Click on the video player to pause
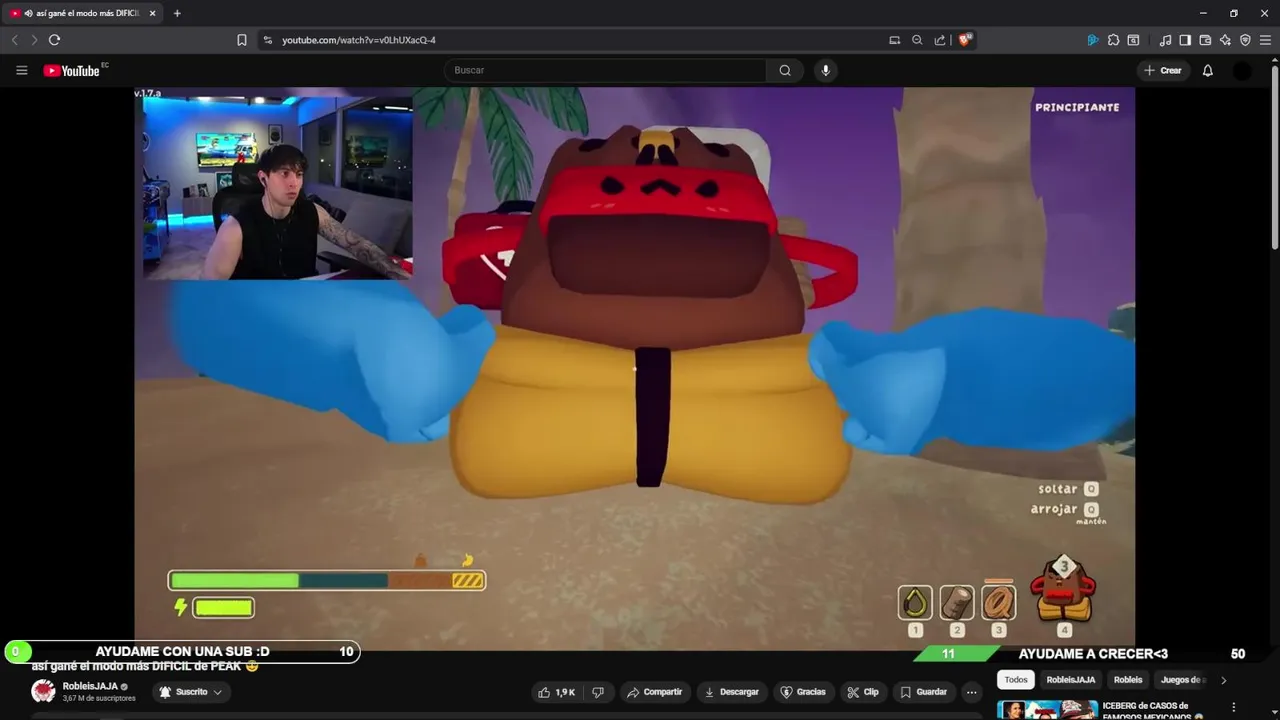The width and height of the screenshot is (1280, 720). click(635, 370)
